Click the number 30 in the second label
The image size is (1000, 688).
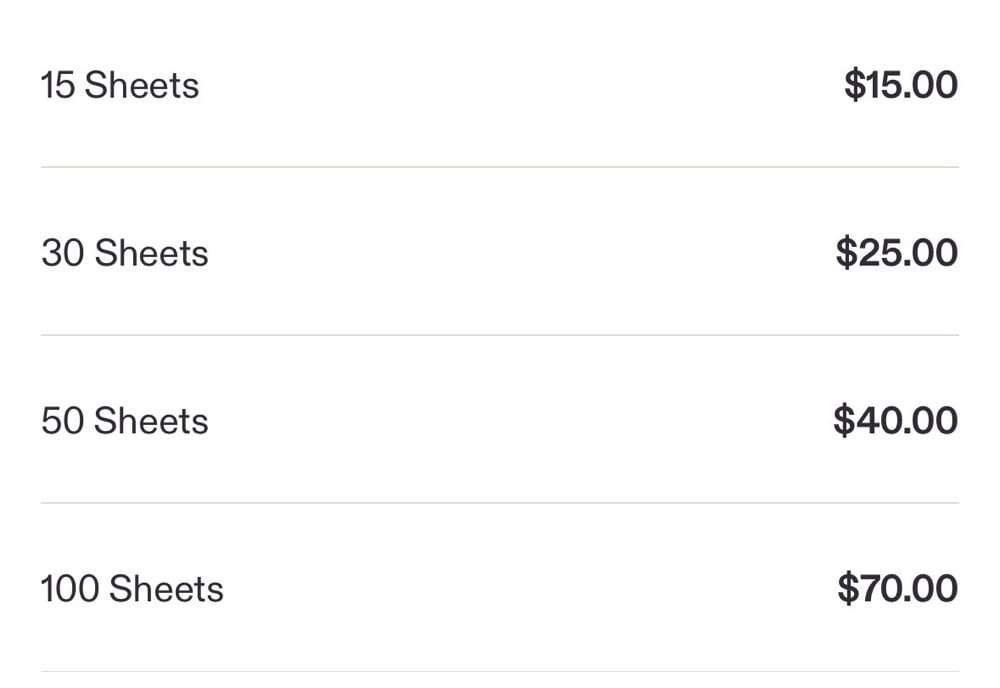[x=62, y=254]
